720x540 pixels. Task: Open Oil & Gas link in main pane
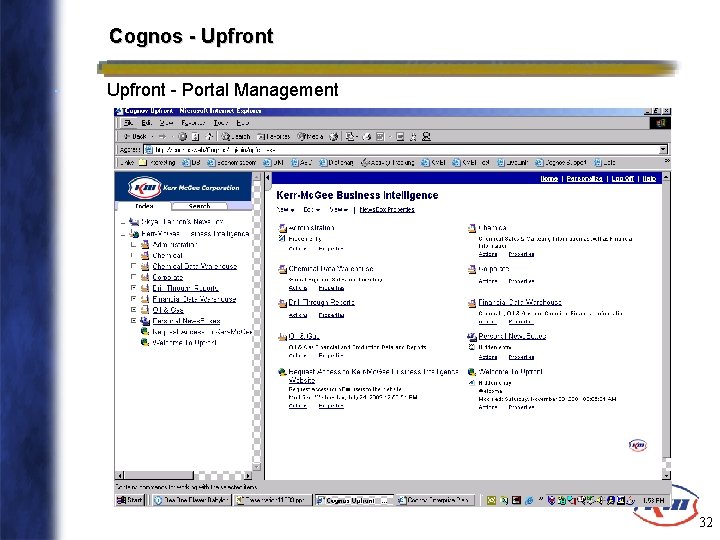point(304,336)
